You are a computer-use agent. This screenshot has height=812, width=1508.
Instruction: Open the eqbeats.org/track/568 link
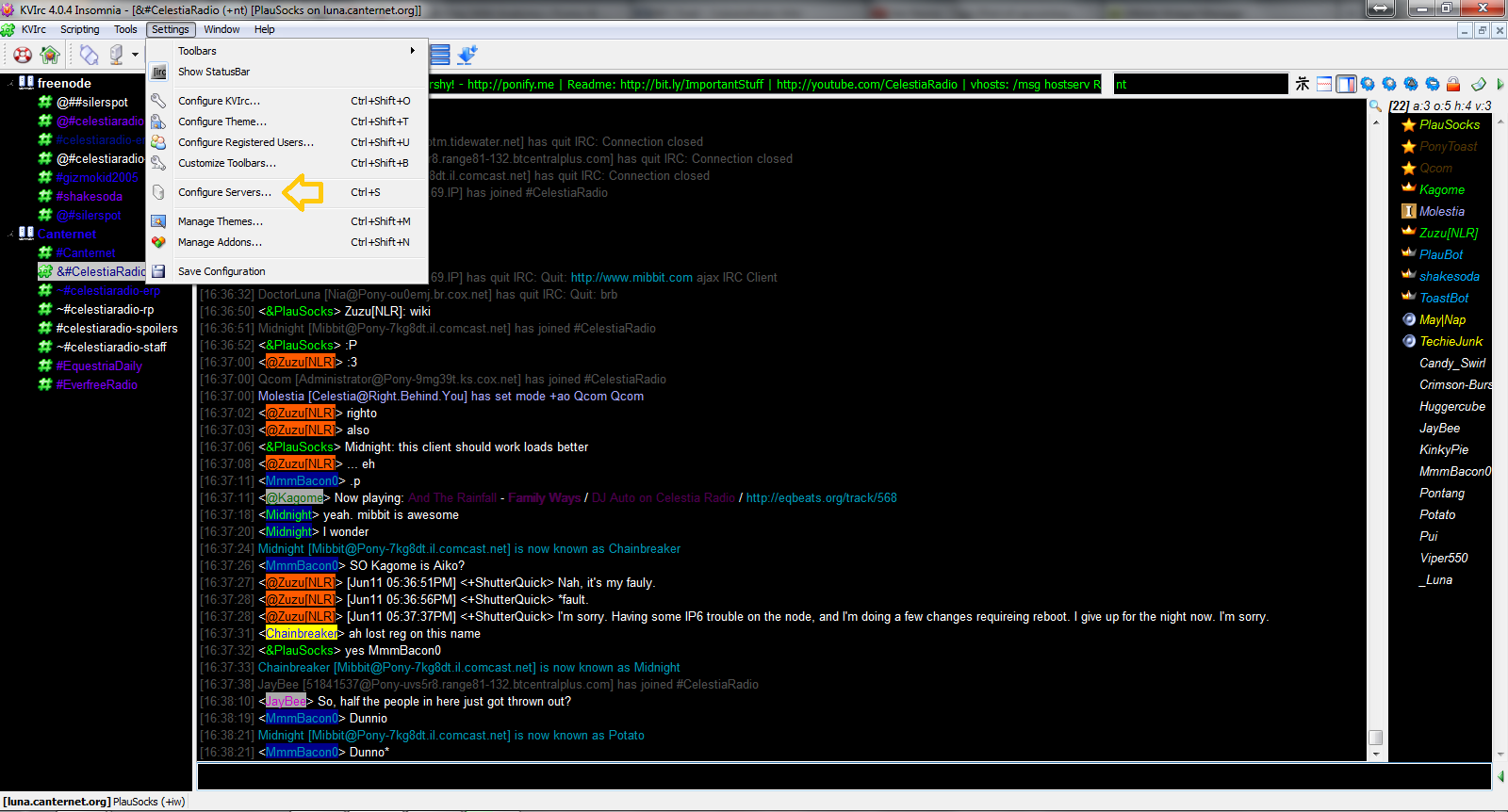(822, 498)
